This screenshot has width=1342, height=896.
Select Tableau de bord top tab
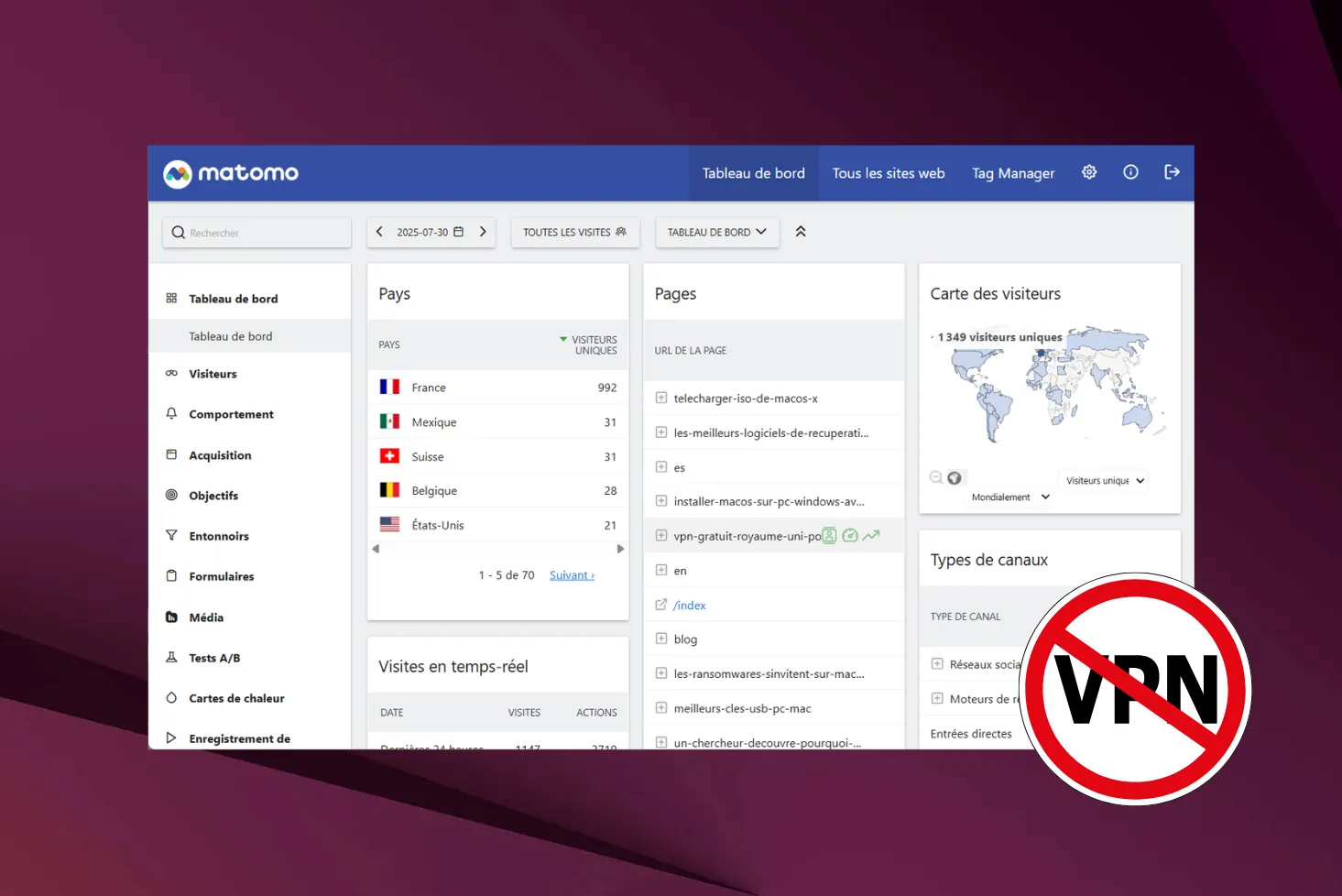754,173
